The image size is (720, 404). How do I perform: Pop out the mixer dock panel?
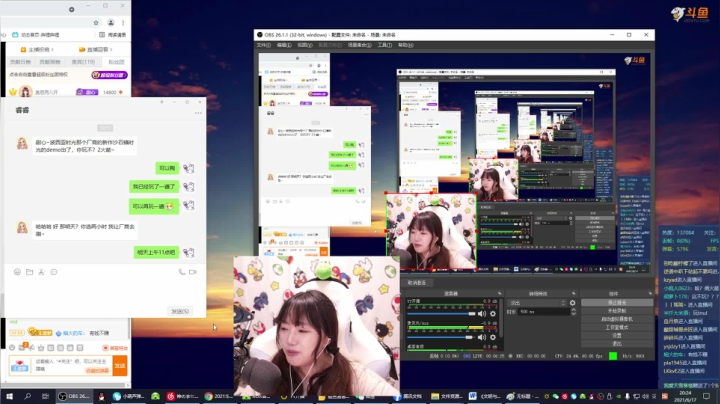[x=500, y=293]
